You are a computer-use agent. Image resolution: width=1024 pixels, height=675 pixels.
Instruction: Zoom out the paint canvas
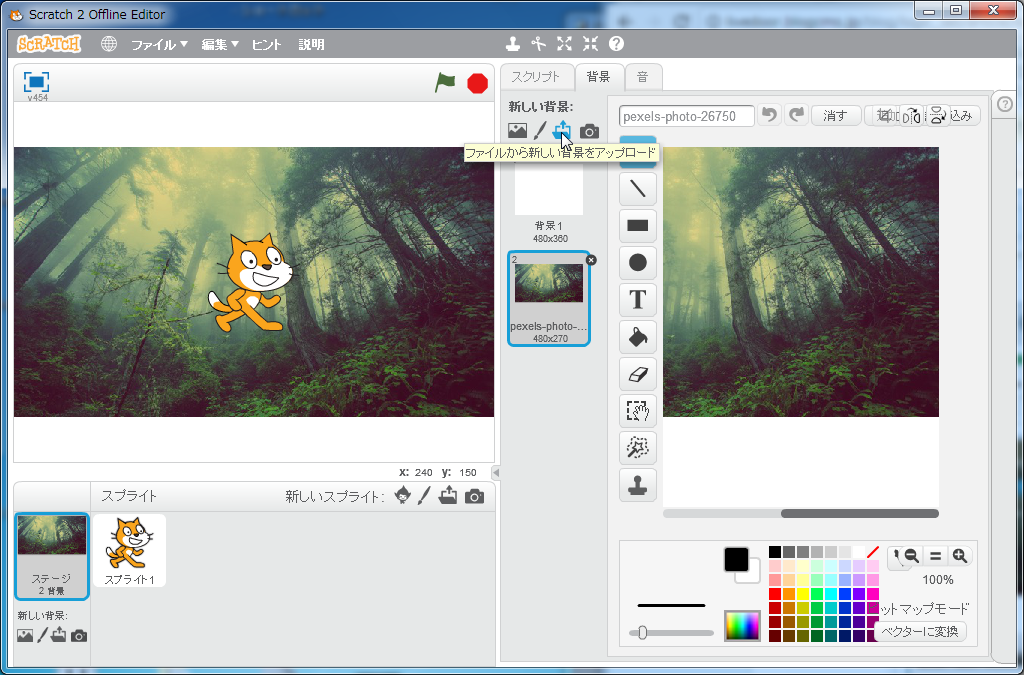912,556
